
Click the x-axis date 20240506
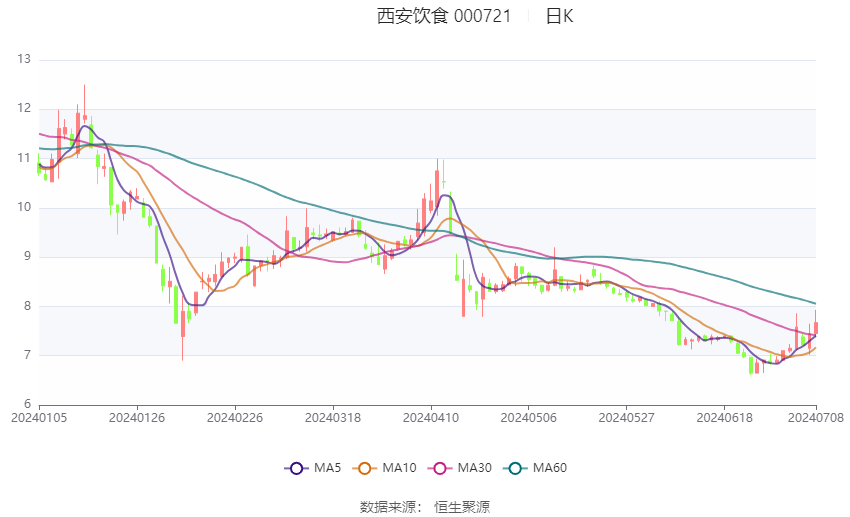pyautogui.click(x=529, y=418)
